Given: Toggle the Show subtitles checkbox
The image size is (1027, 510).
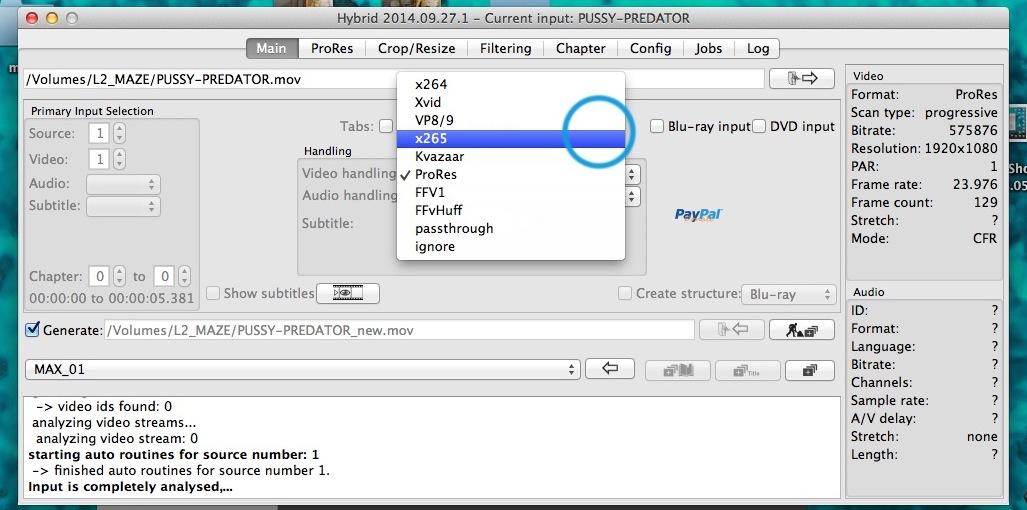Looking at the screenshot, I should click(213, 293).
